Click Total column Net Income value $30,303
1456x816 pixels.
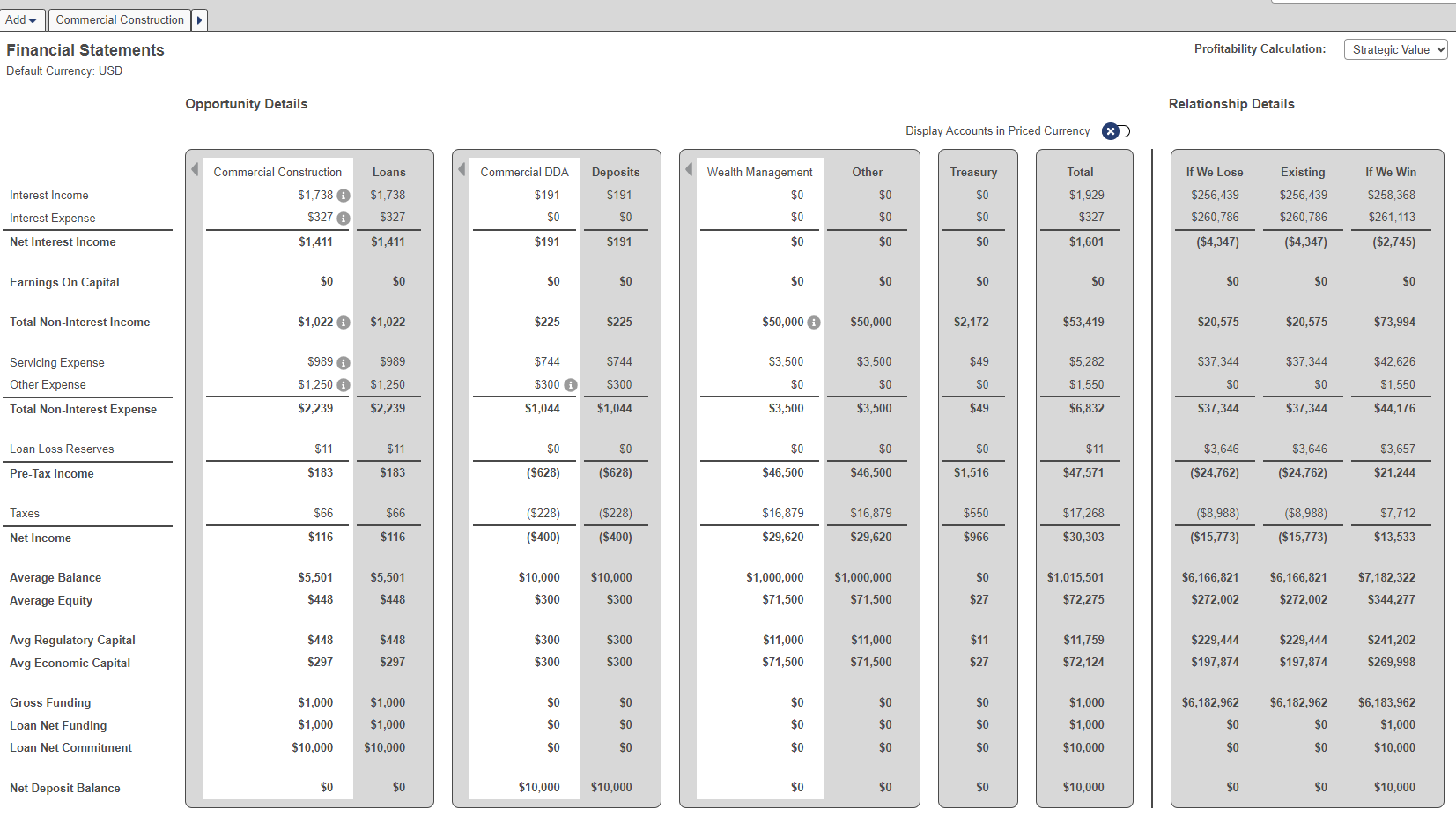tap(1083, 537)
